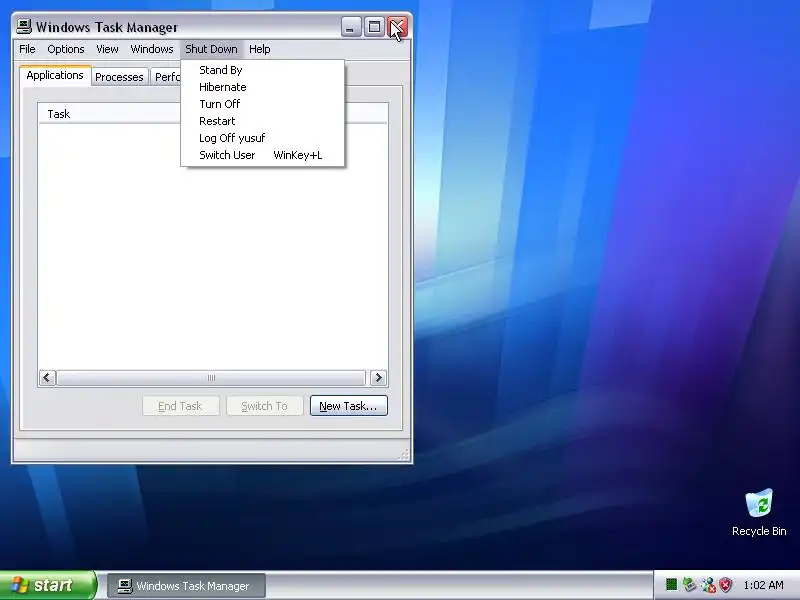The width and height of the screenshot is (800, 600).
Task: Click the red security shield tray icon
Action: [726, 585]
